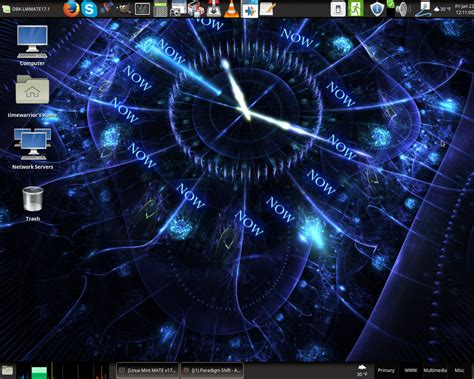Select the Trash desktop icon
The width and height of the screenshot is (474, 379).
click(33, 204)
